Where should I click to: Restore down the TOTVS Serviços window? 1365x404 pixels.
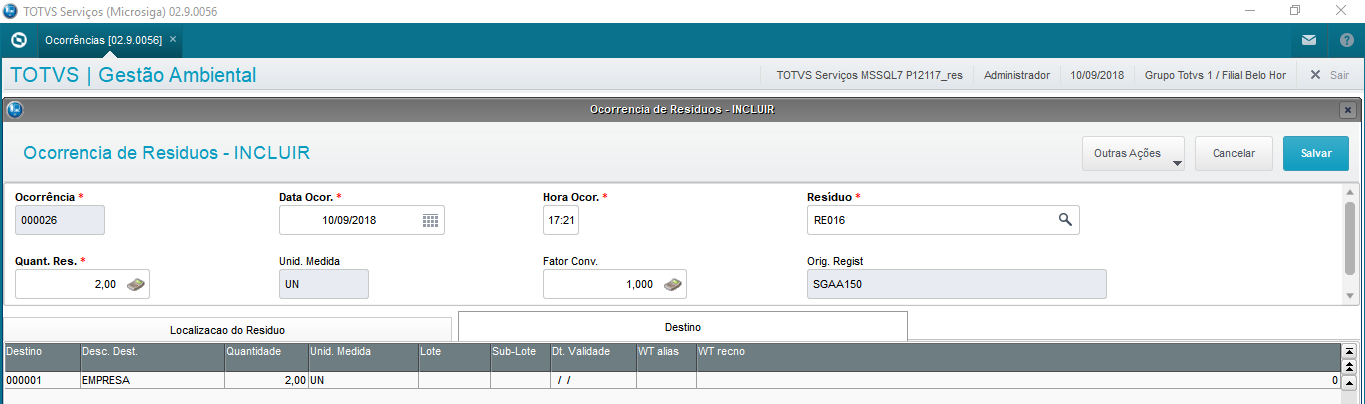[x=1295, y=11]
